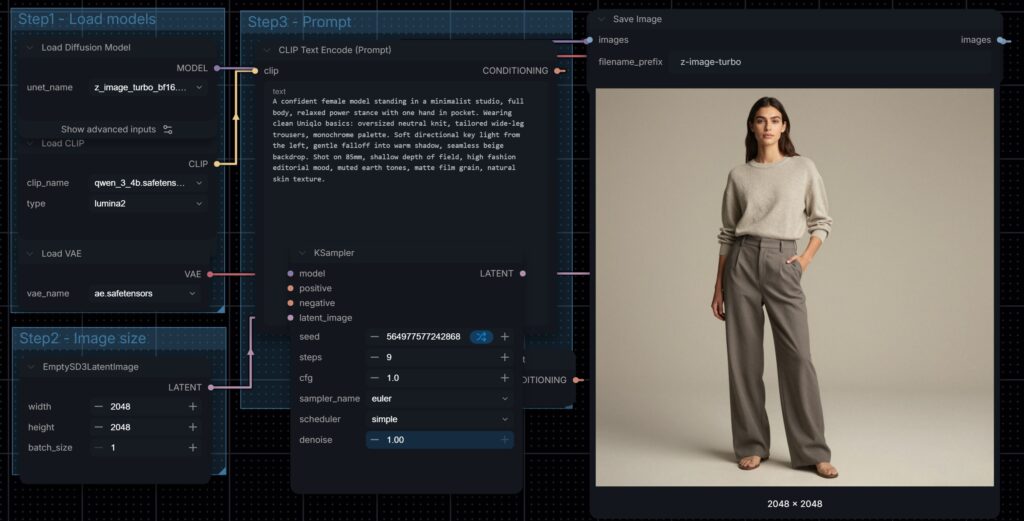This screenshot has width=1024, height=521.
Task: Collapse the CLIP Text Encode (Prompt) node
Action: click(267, 50)
